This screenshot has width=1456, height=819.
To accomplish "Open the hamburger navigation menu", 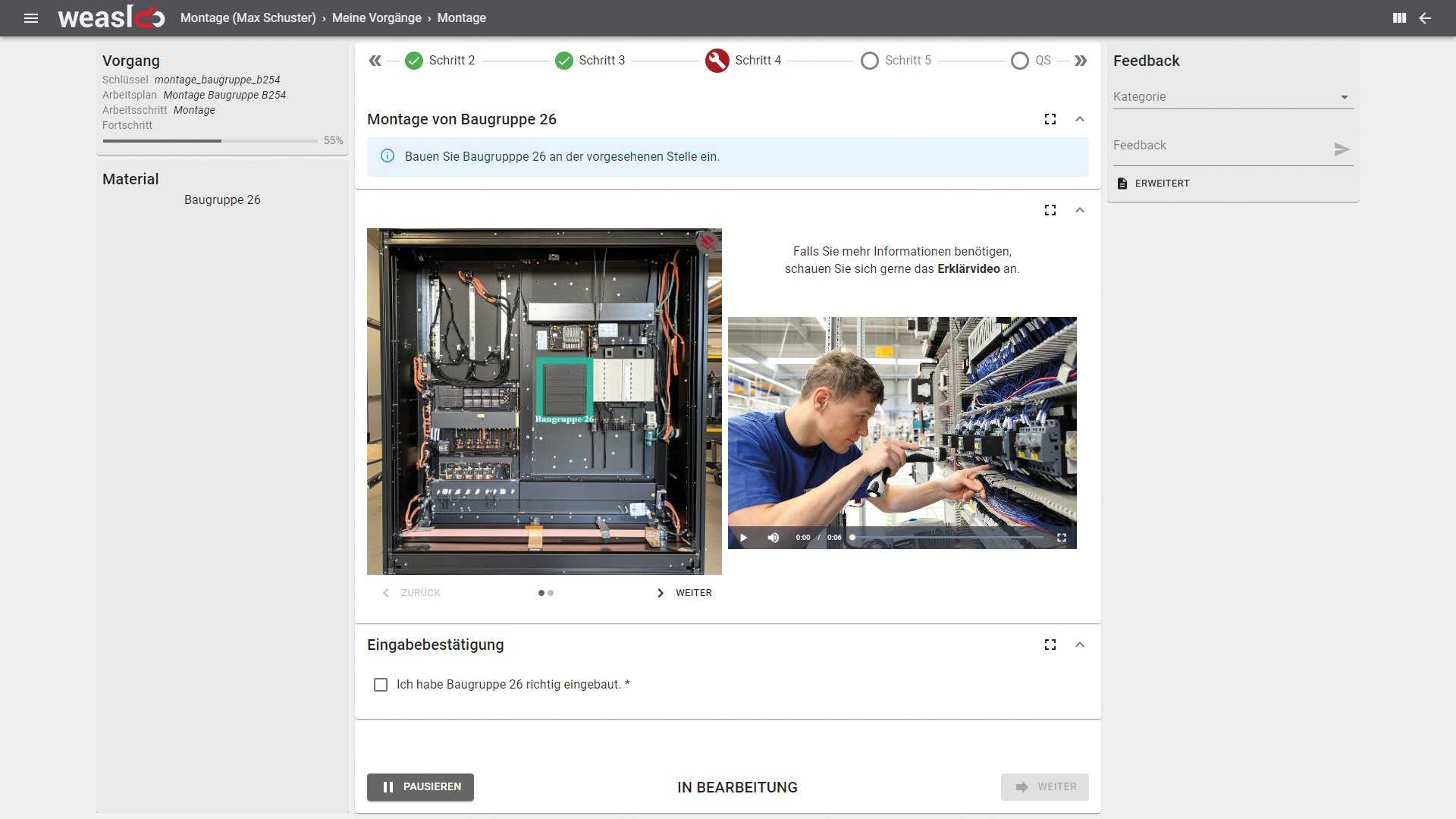I will (x=31, y=17).
